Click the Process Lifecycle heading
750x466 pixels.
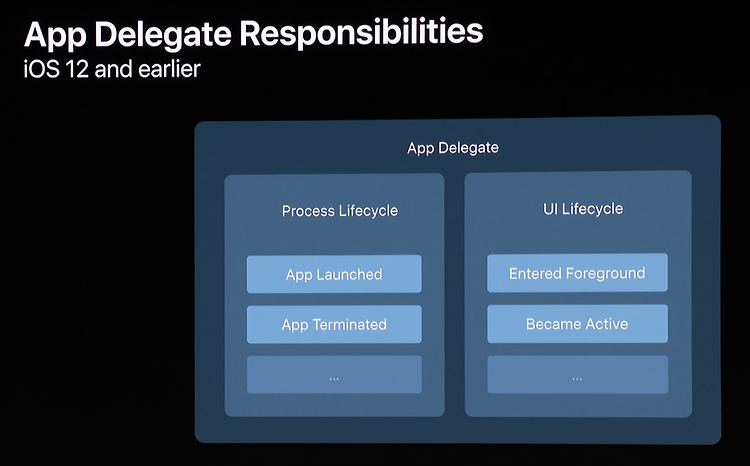coord(340,211)
